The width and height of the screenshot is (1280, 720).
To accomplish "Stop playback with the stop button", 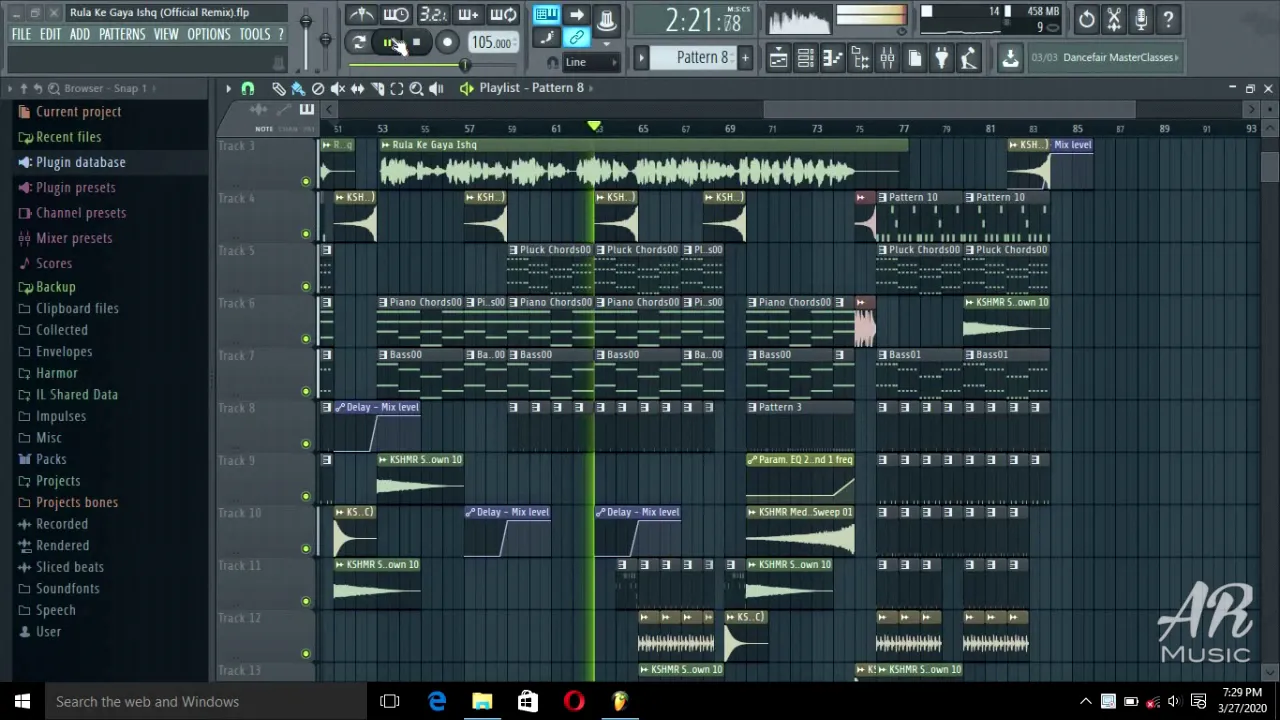I will click(x=416, y=42).
